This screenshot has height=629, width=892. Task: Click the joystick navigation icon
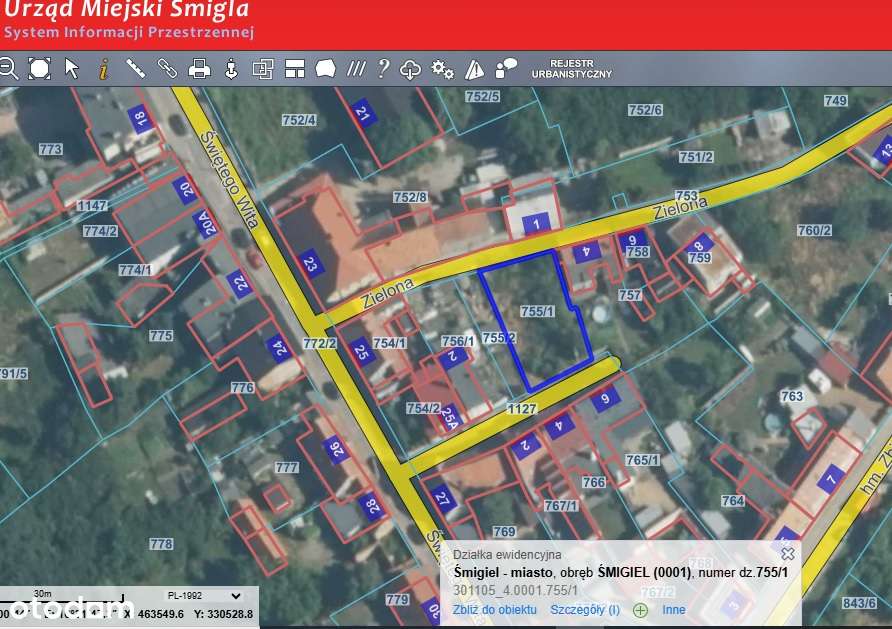pos(231,69)
